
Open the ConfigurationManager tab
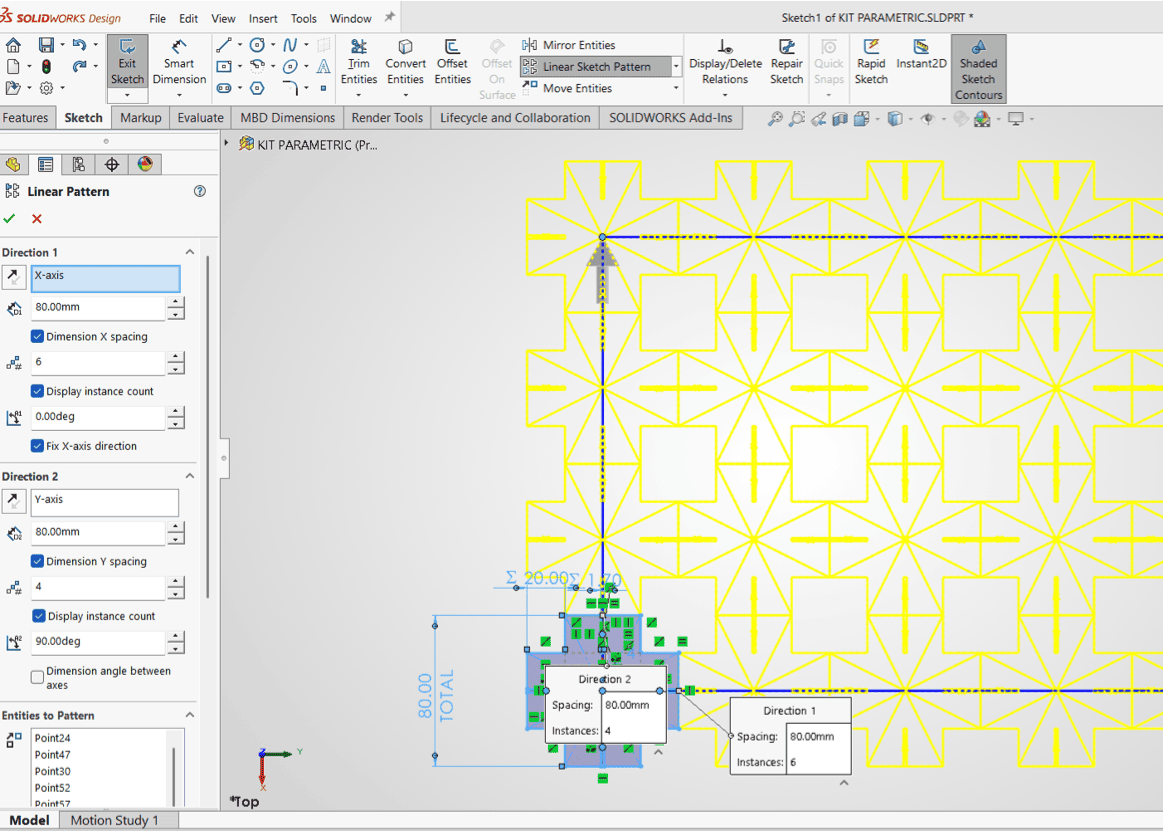click(x=79, y=164)
